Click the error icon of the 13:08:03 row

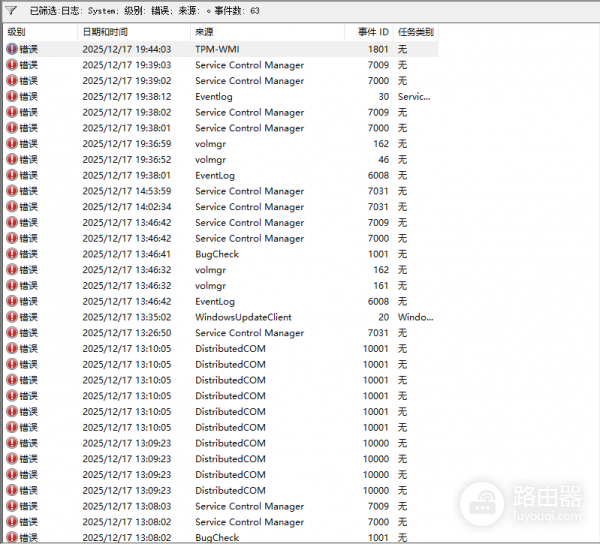[x=12, y=506]
